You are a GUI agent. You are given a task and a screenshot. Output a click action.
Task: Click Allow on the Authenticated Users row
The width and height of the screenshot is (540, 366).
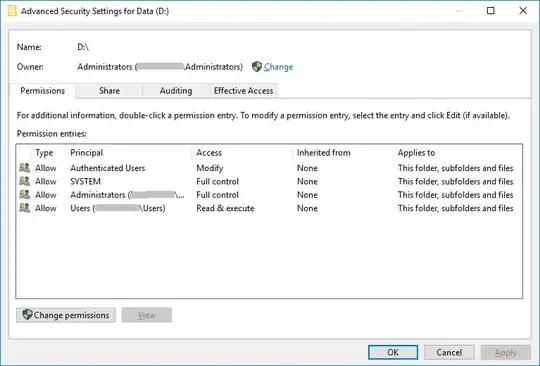(x=46, y=168)
